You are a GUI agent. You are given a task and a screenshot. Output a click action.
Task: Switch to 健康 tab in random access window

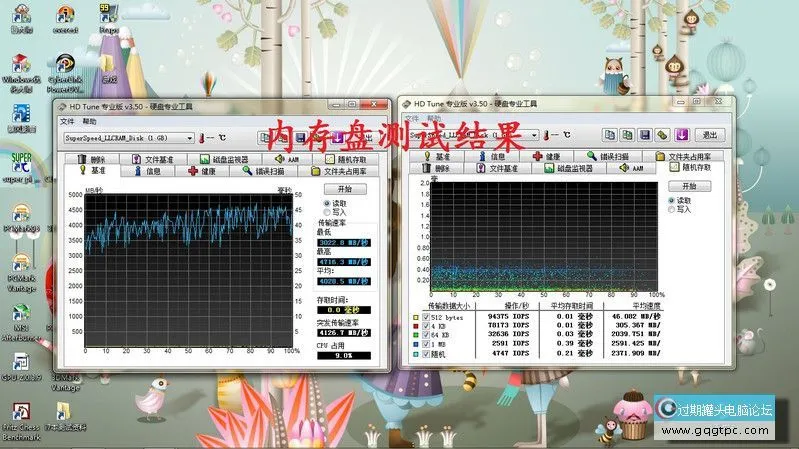tap(547, 156)
